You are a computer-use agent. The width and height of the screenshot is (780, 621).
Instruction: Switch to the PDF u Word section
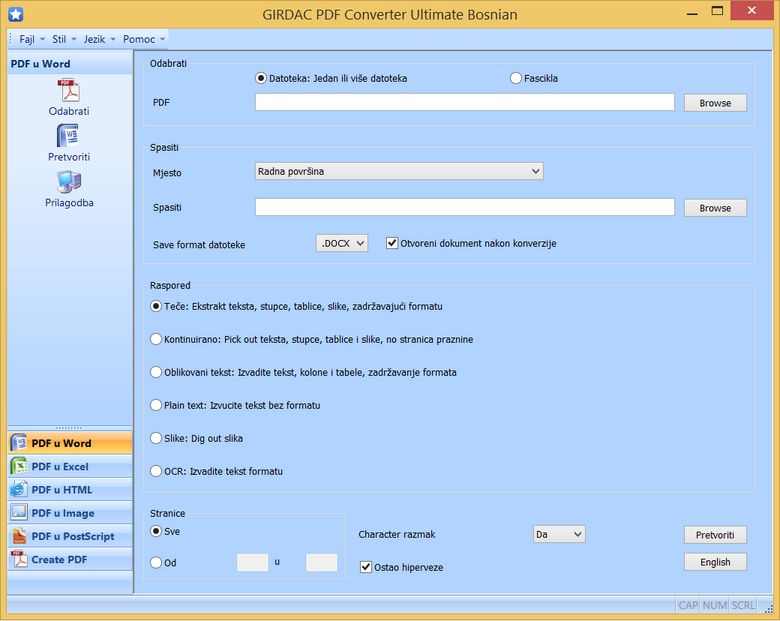click(x=70, y=443)
